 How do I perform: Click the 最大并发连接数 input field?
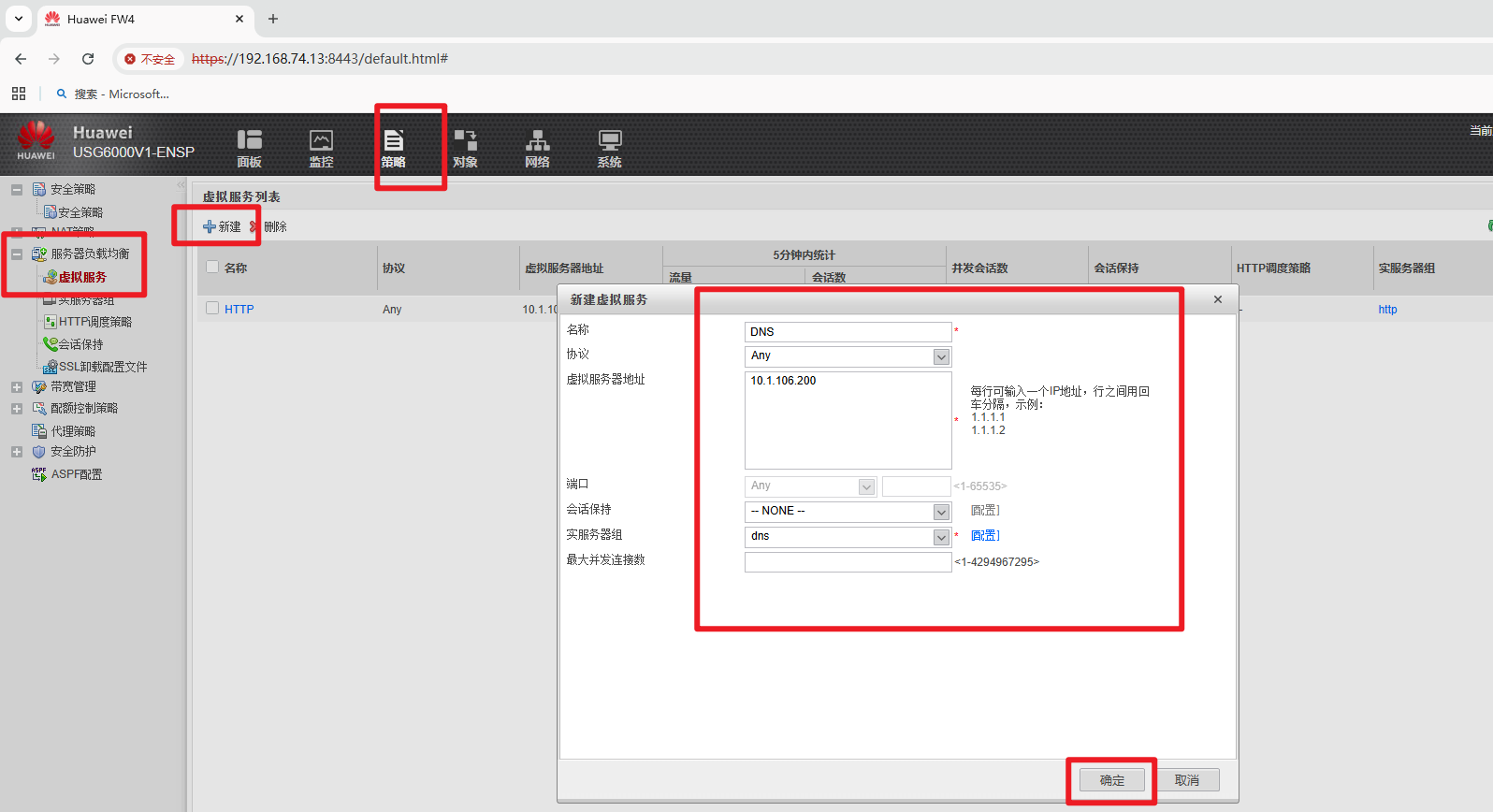[x=848, y=562]
